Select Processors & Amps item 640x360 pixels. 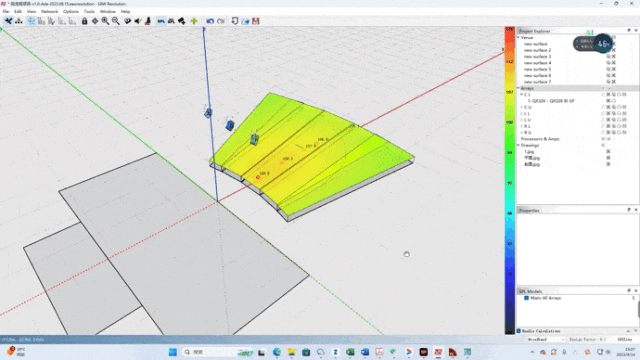[540, 139]
